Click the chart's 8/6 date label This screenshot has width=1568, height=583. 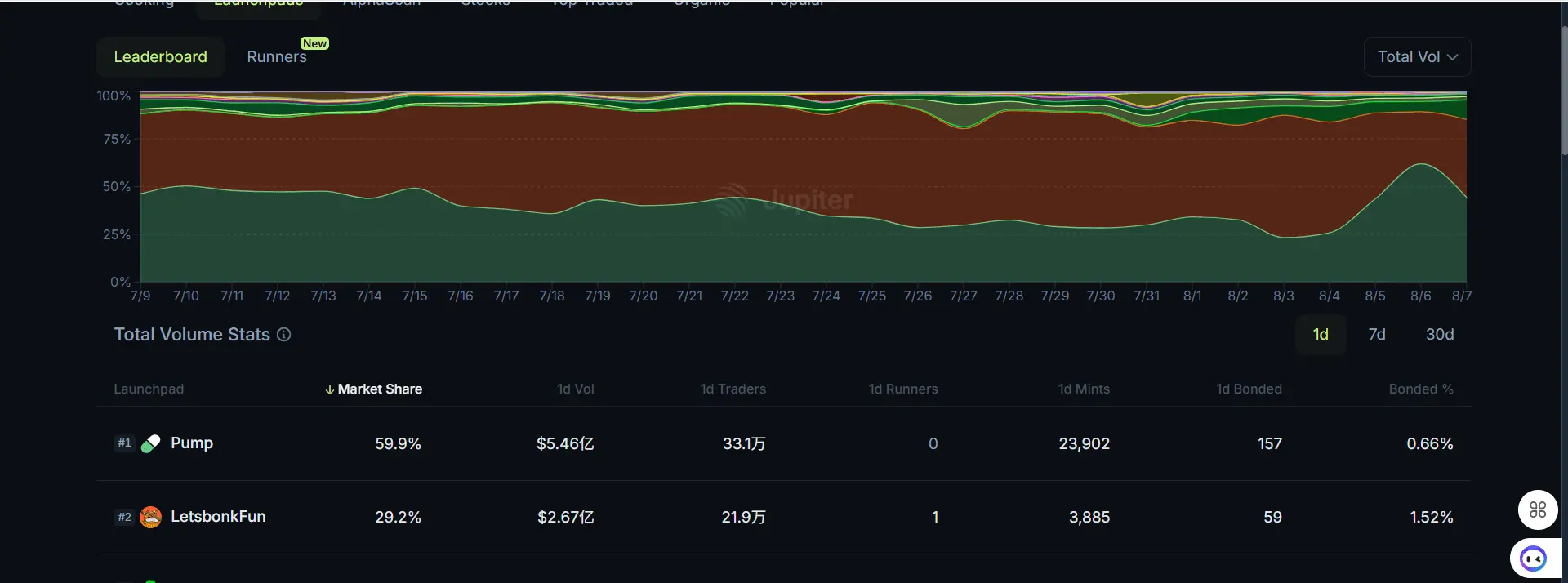tap(1420, 296)
